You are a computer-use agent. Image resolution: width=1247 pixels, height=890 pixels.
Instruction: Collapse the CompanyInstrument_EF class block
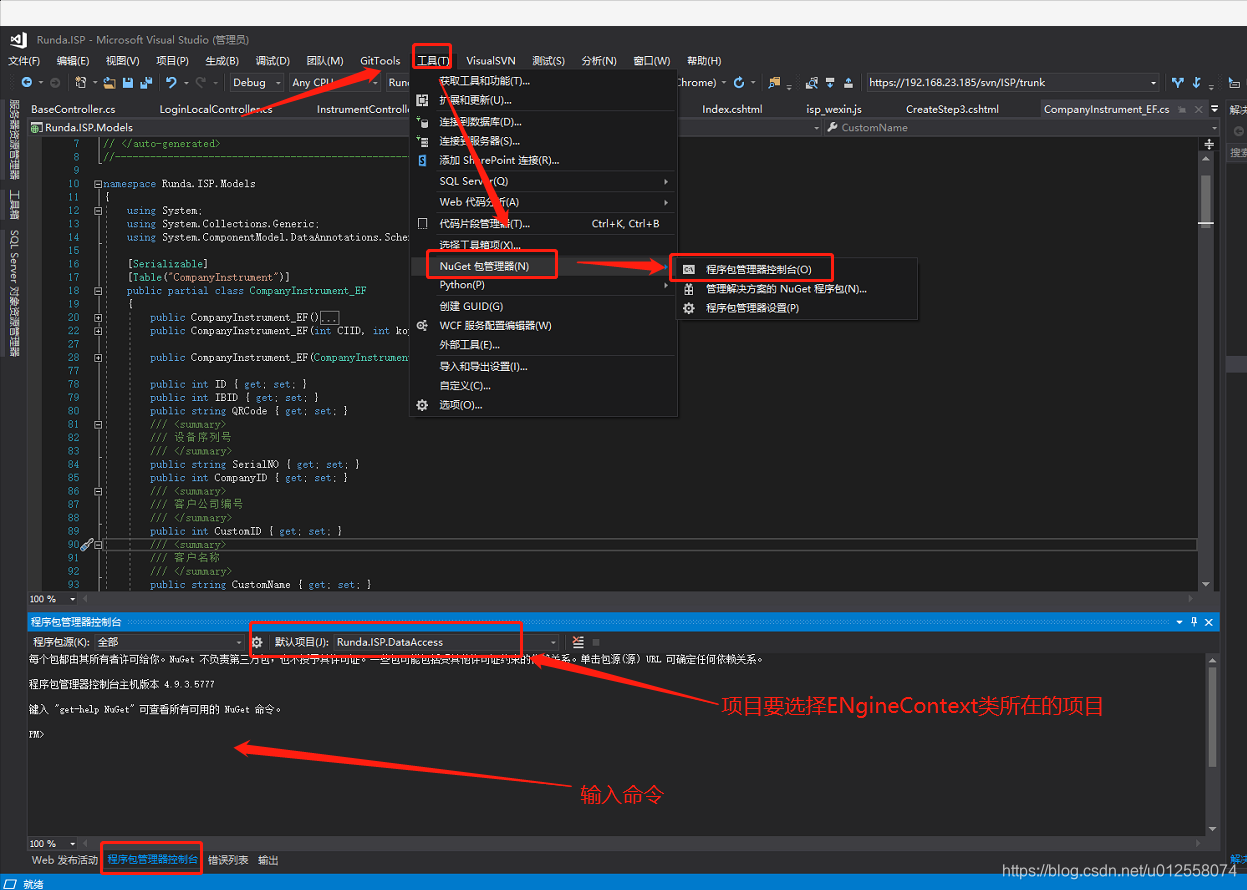97,290
